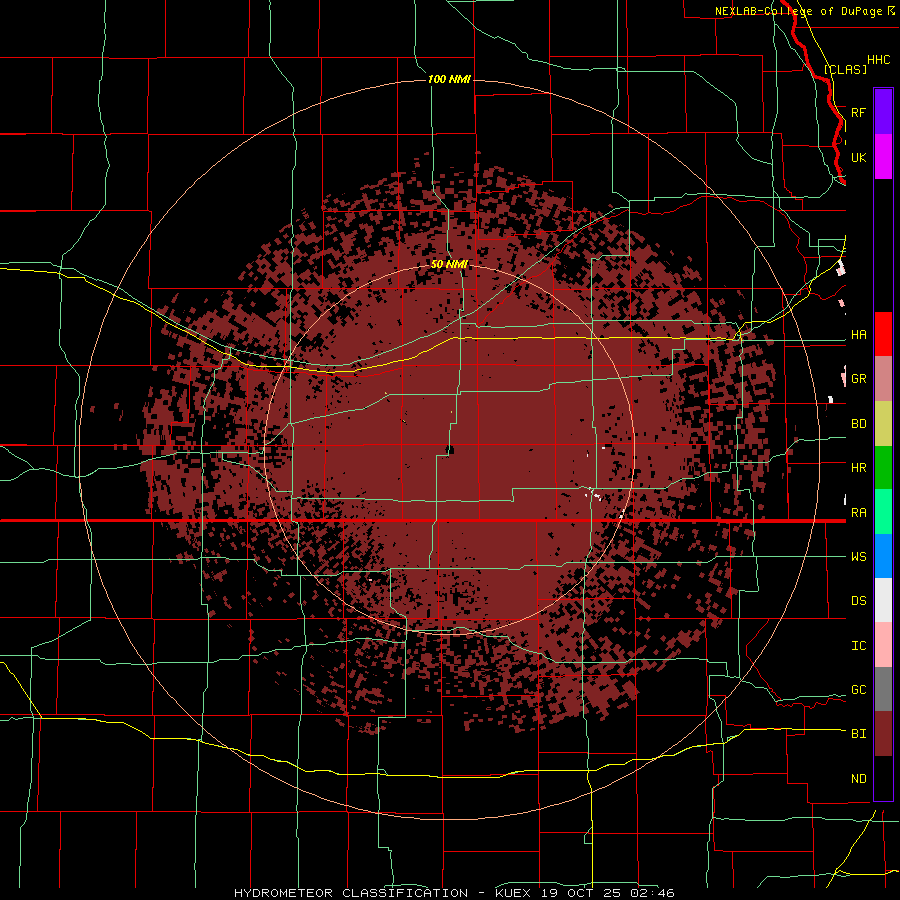Image resolution: width=900 pixels, height=900 pixels.
Task: Click the WS legend label
Action: pyautogui.click(x=858, y=556)
